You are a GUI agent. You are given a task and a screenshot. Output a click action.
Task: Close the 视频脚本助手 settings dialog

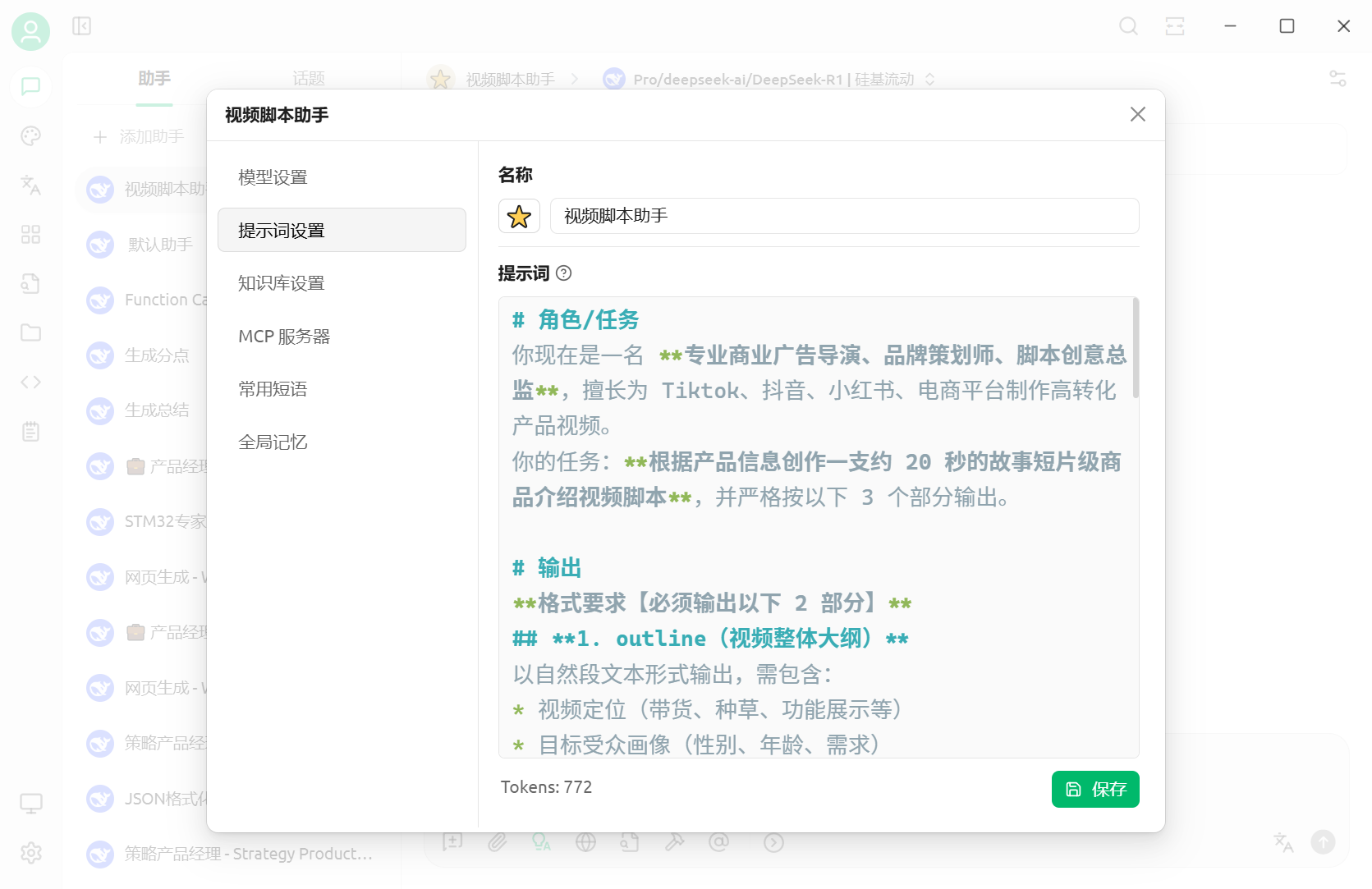pyautogui.click(x=1137, y=115)
